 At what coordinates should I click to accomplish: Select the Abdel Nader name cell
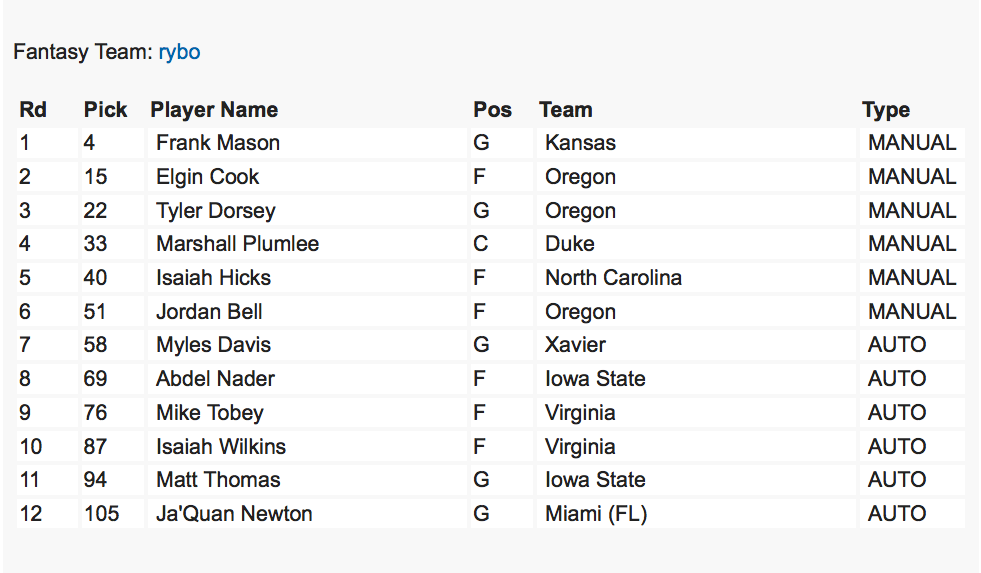tap(215, 379)
